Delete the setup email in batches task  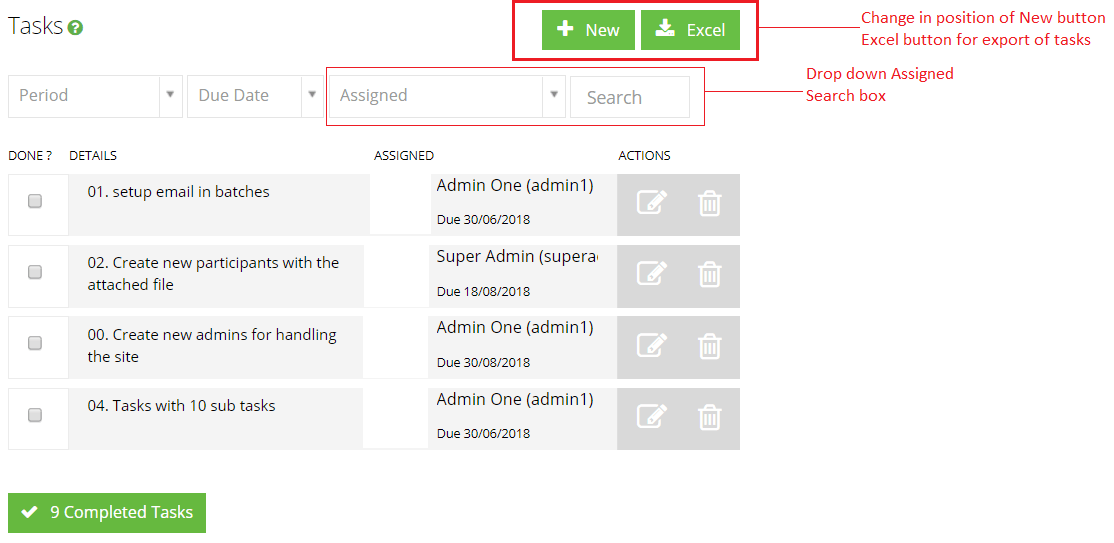tap(709, 204)
